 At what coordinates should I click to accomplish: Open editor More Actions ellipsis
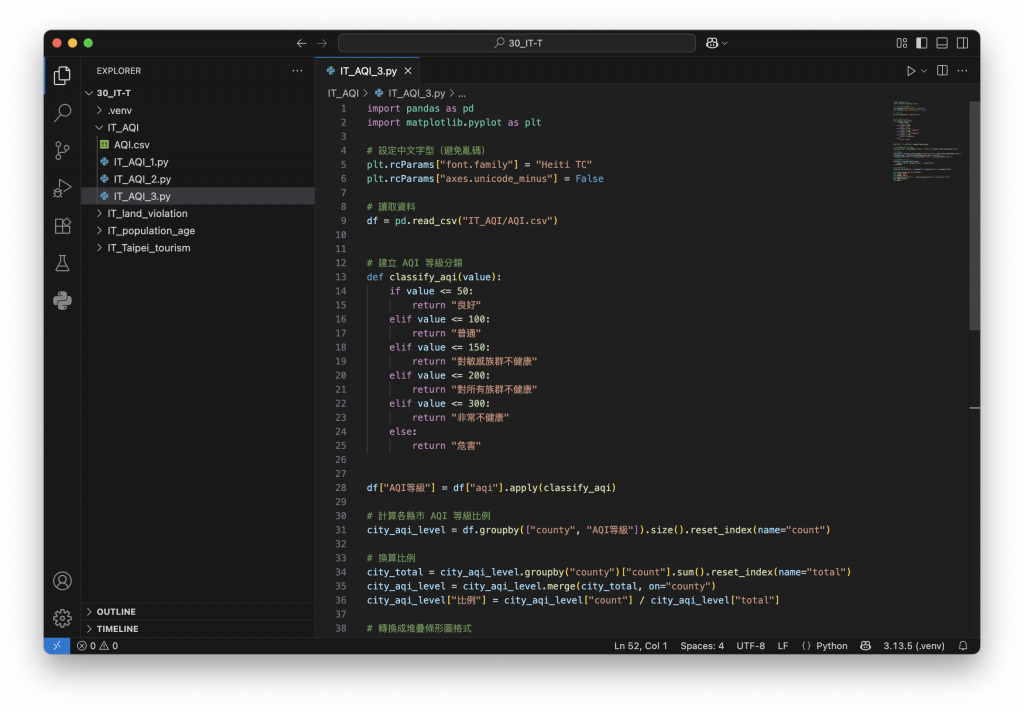coord(963,71)
